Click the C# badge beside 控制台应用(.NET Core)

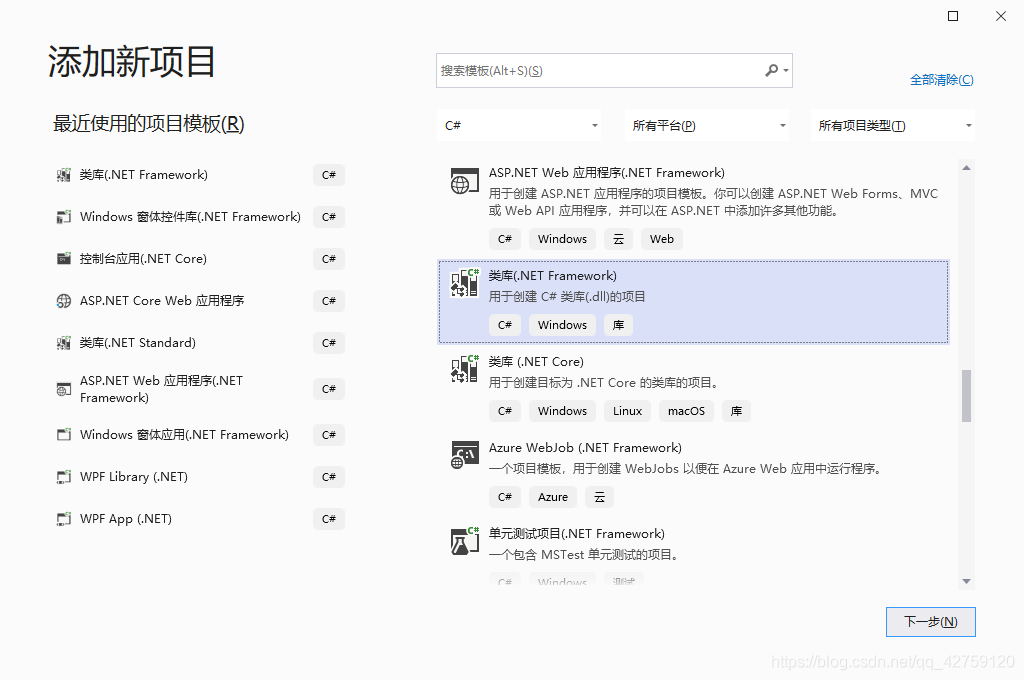pyautogui.click(x=329, y=259)
